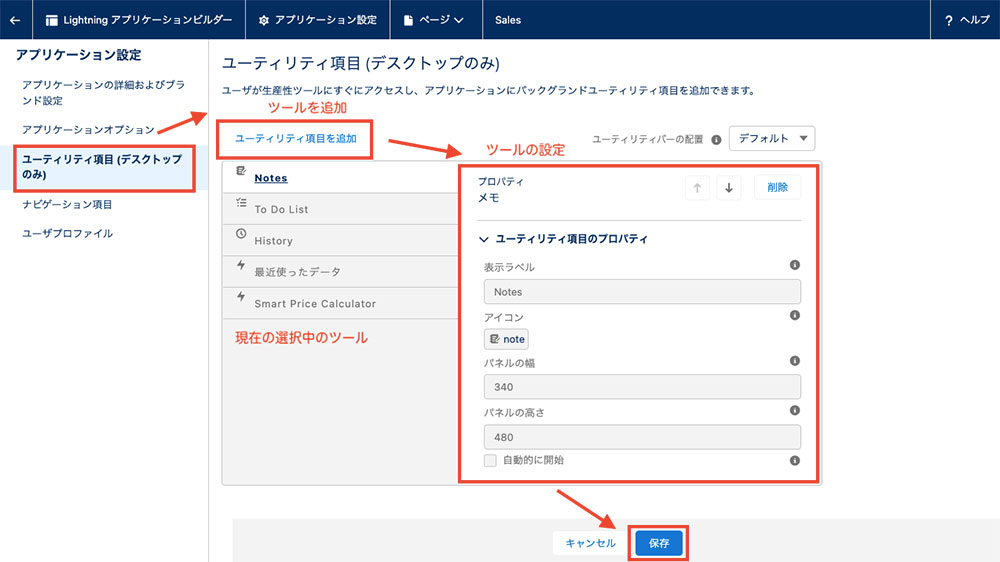The image size is (1000, 562).
Task: Click info icon for 表示ラベル
Action: 795,265
